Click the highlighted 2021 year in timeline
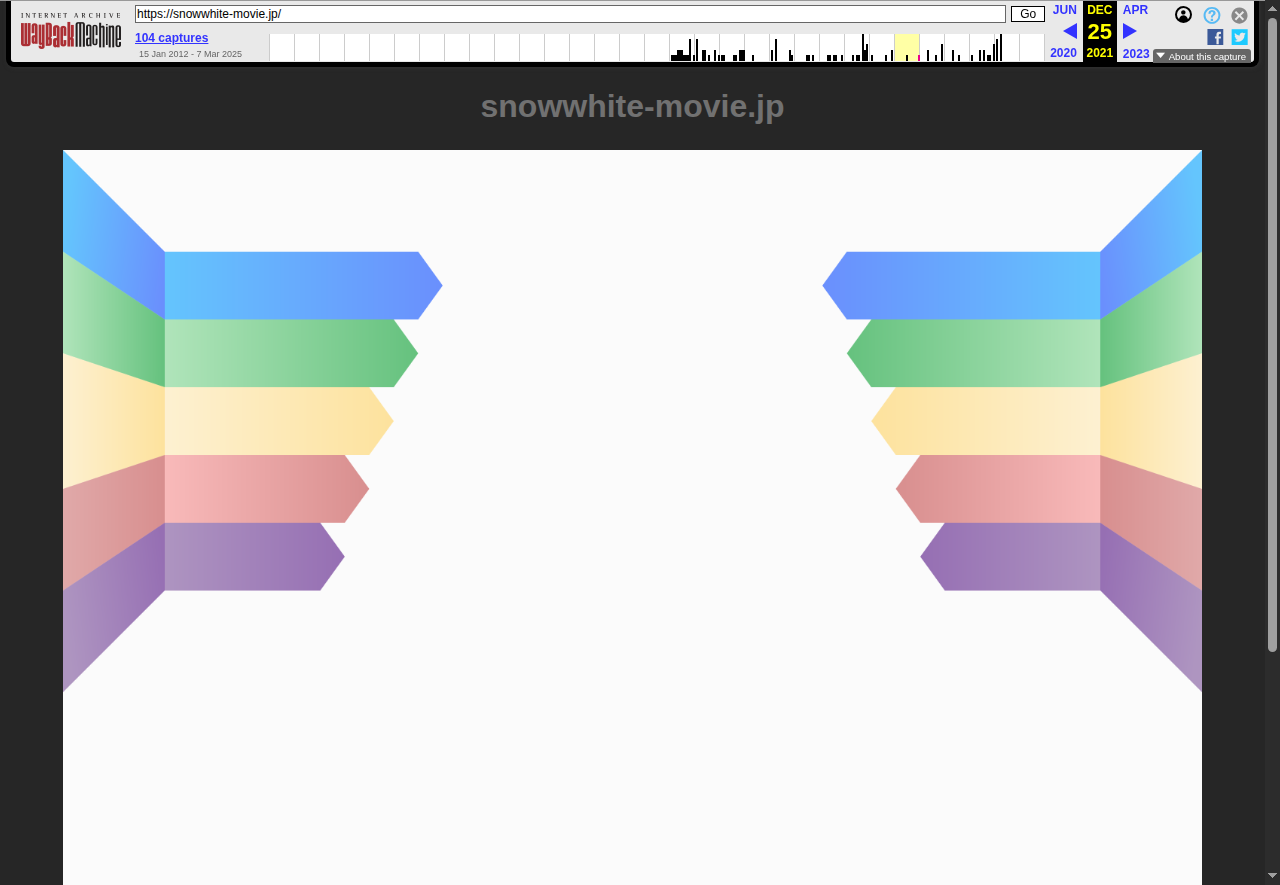 click(906, 47)
